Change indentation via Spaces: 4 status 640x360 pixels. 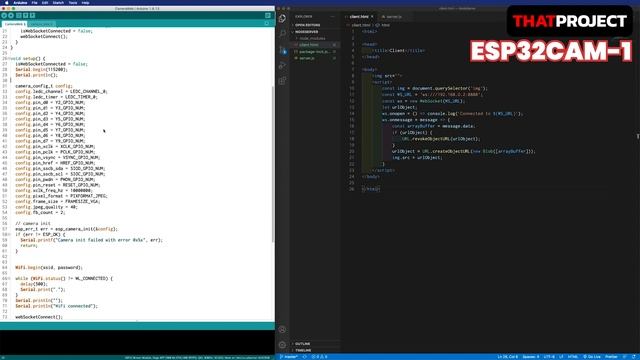tap(531, 357)
